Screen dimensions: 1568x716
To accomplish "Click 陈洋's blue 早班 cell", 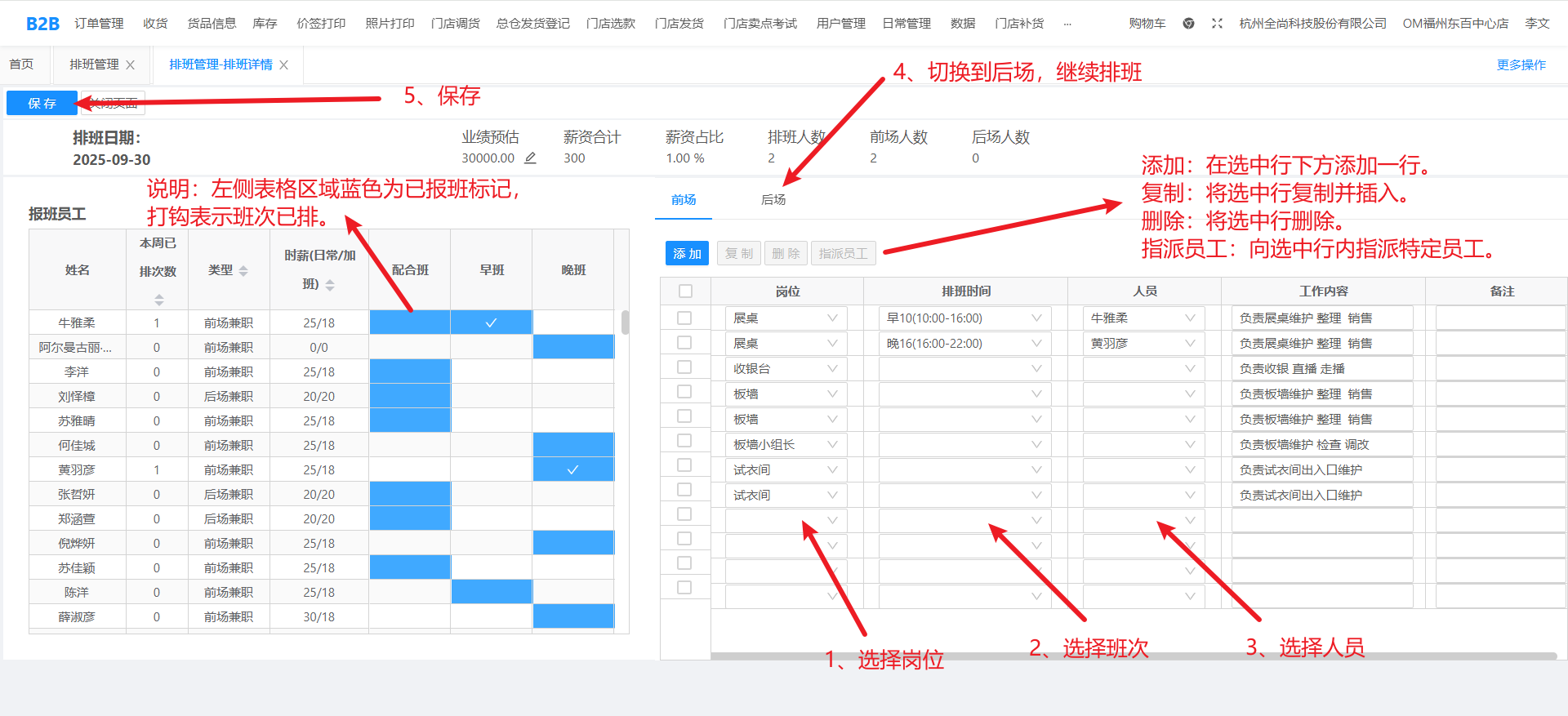I will click(491, 592).
